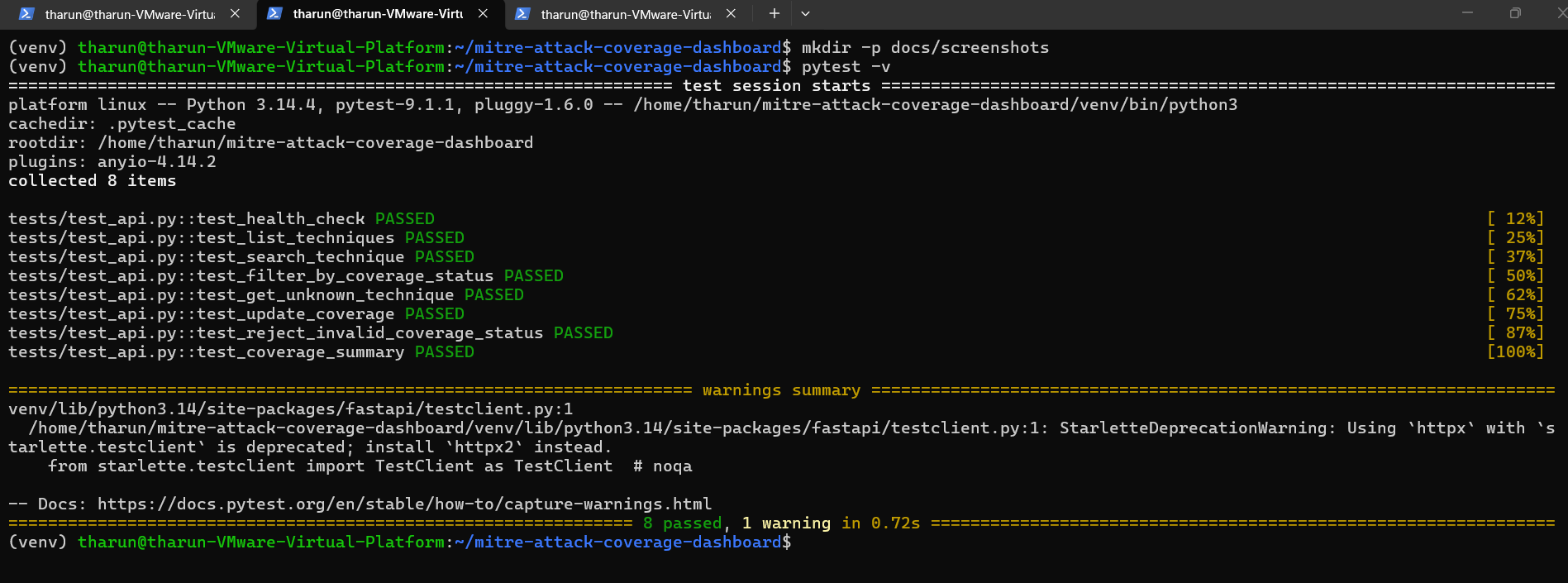
Task: Click the '8 passed' summary text
Action: (x=682, y=523)
